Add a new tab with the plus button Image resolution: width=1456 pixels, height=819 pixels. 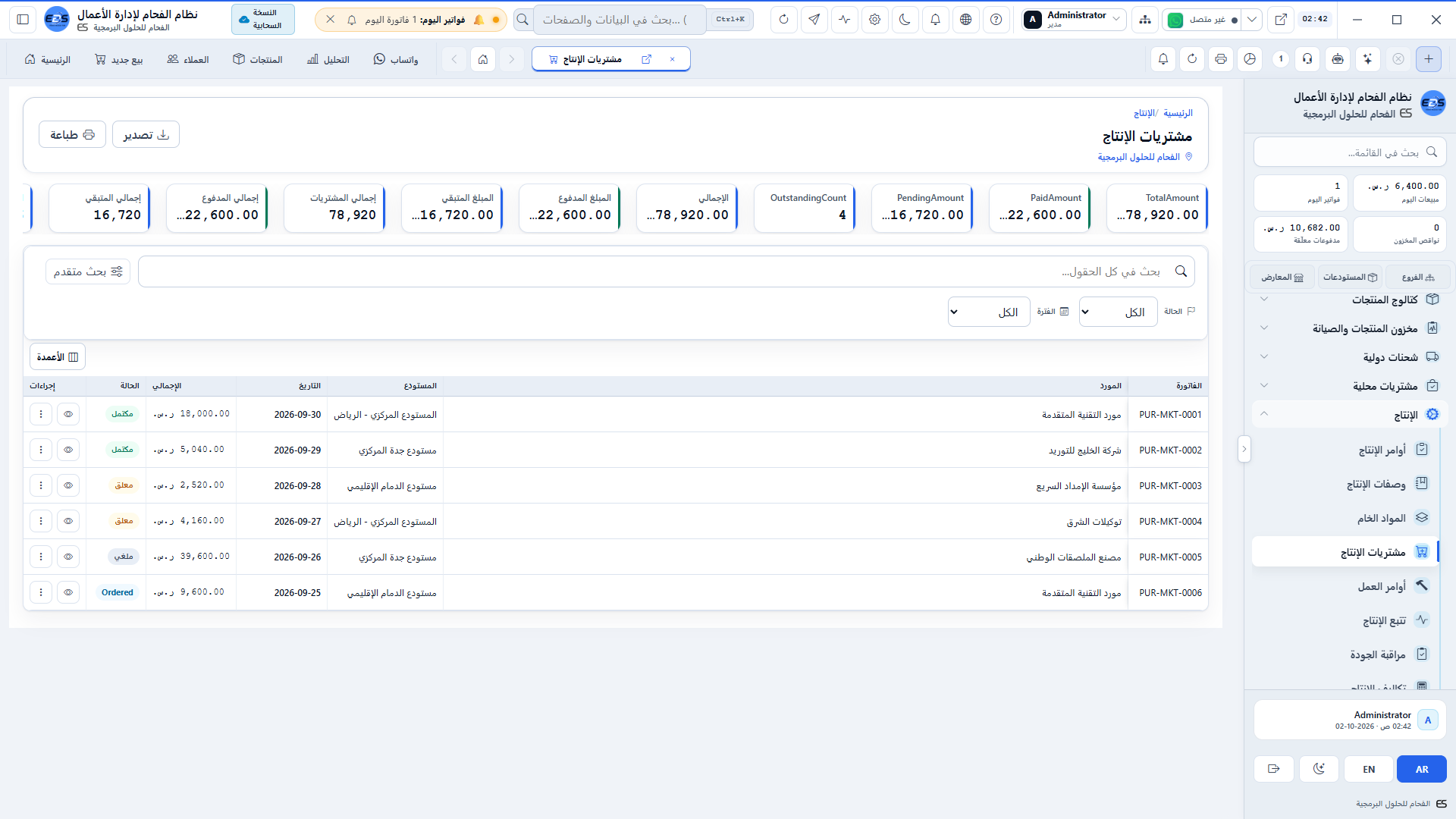1429,59
